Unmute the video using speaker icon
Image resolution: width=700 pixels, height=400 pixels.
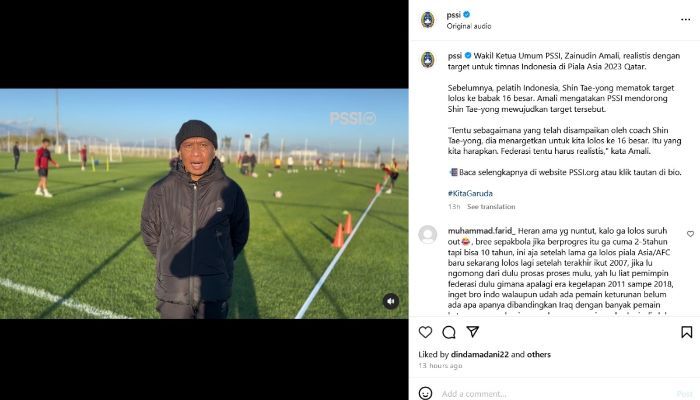coord(391,301)
